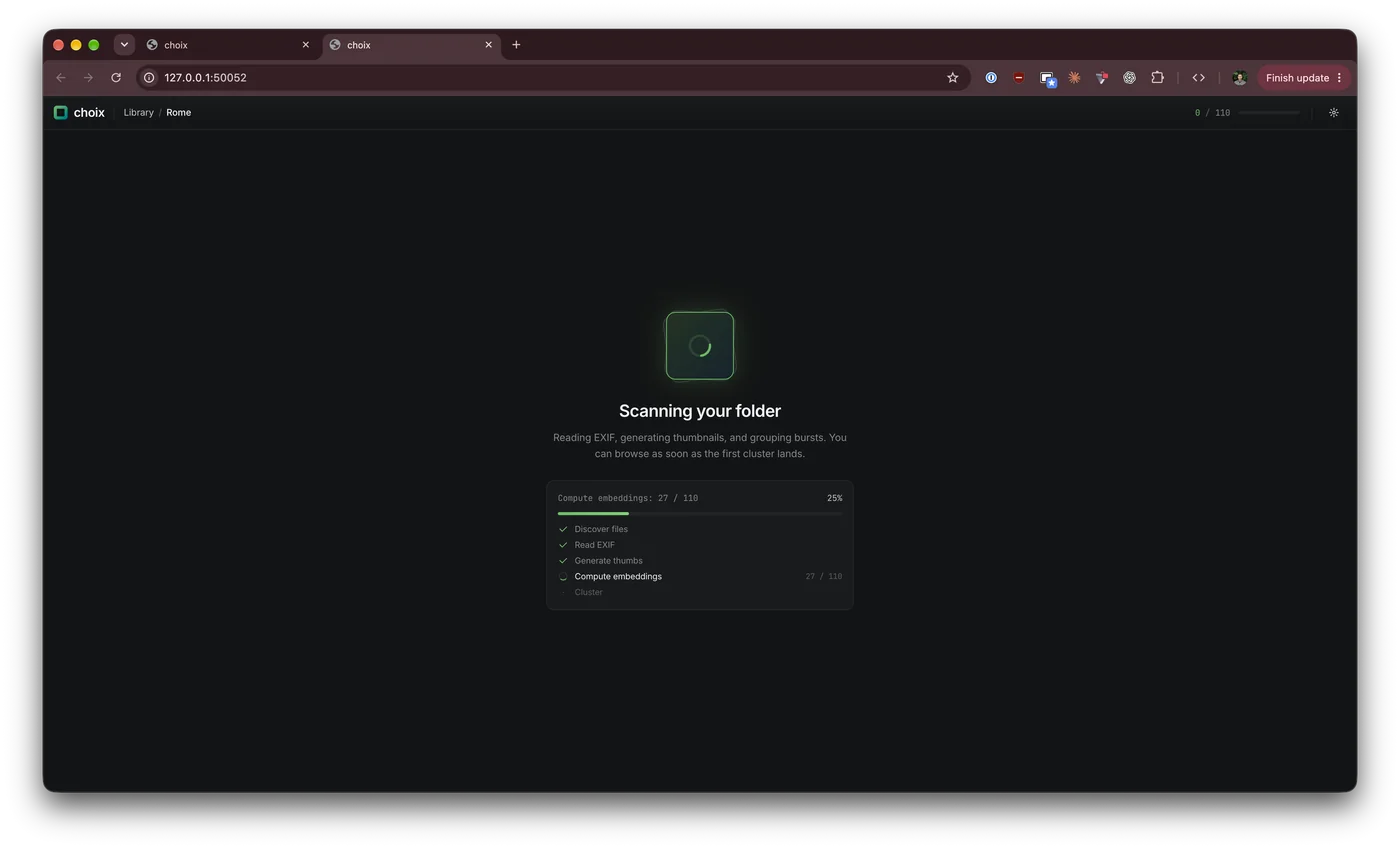
Task: Open the Extensions puzzle-piece menu
Action: [x=1157, y=78]
